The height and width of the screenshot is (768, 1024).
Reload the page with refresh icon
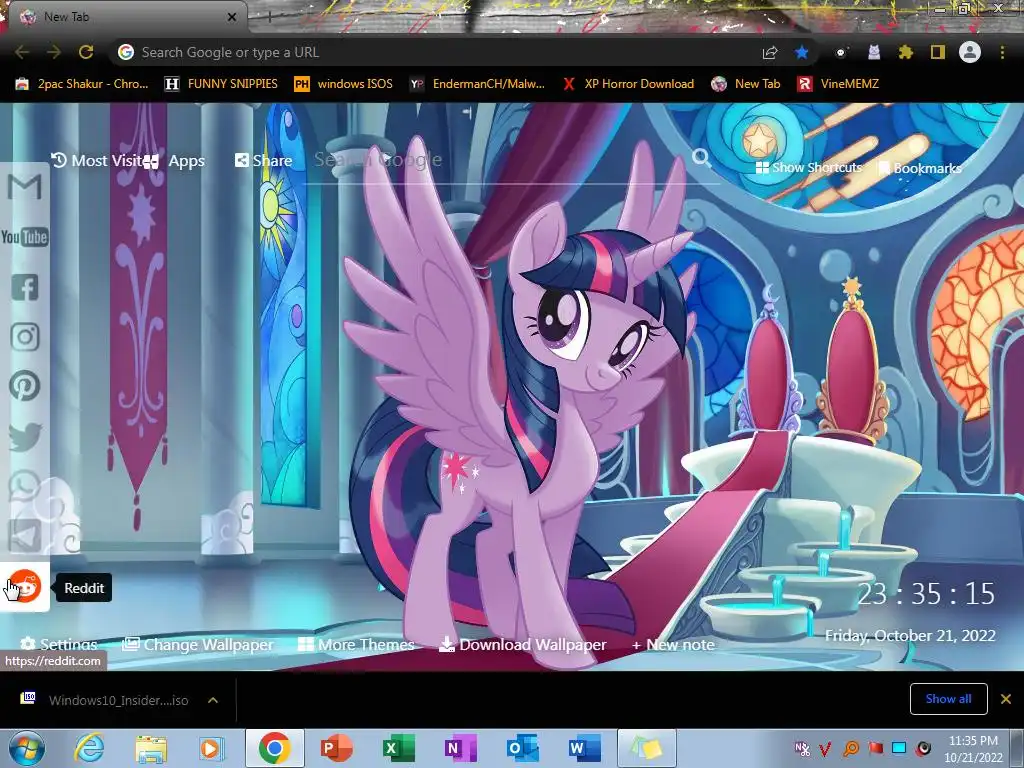coord(86,52)
